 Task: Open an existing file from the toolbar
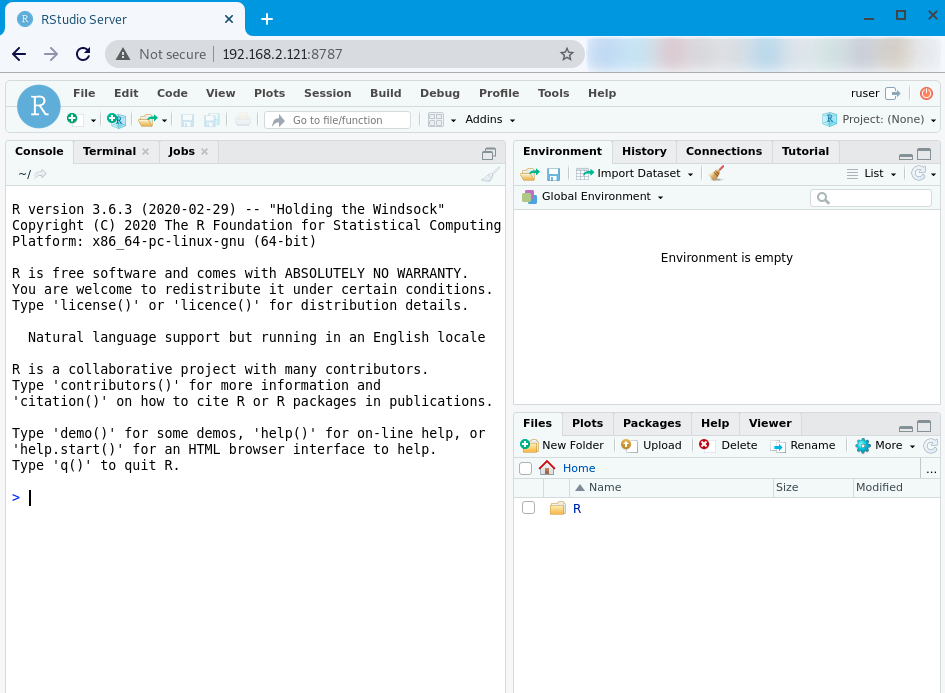pyautogui.click(x=148, y=118)
